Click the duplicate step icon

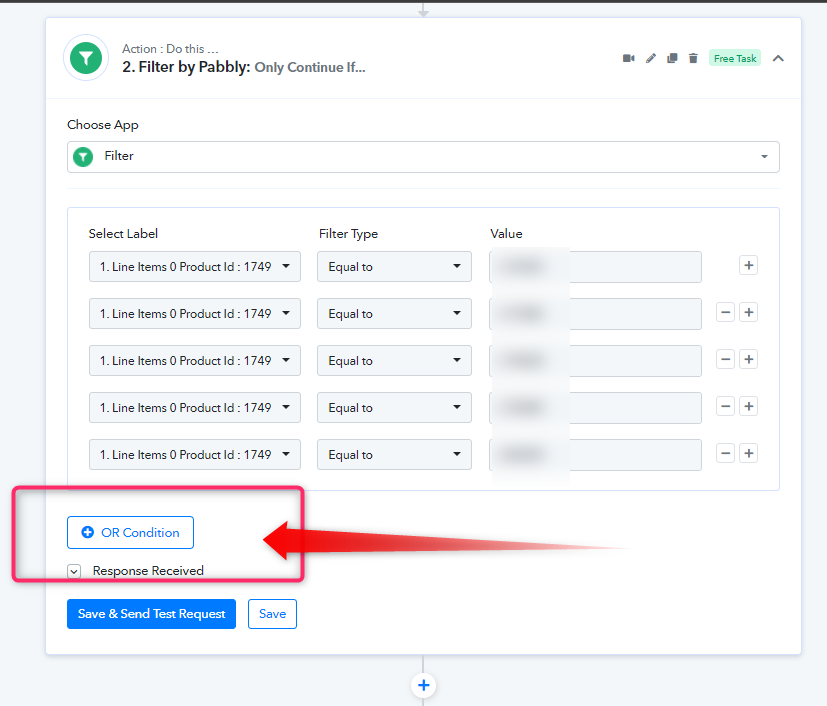point(672,58)
